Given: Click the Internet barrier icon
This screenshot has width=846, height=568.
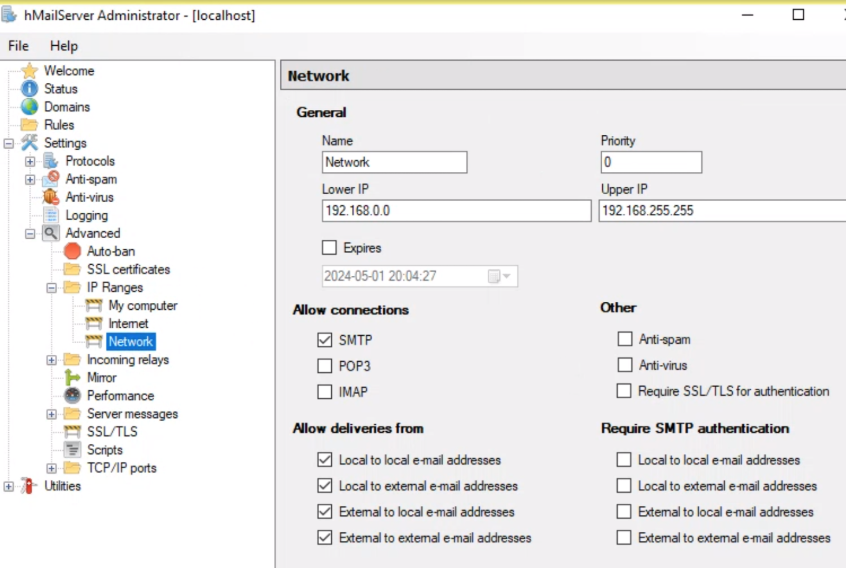Looking at the screenshot, I should 94,323.
